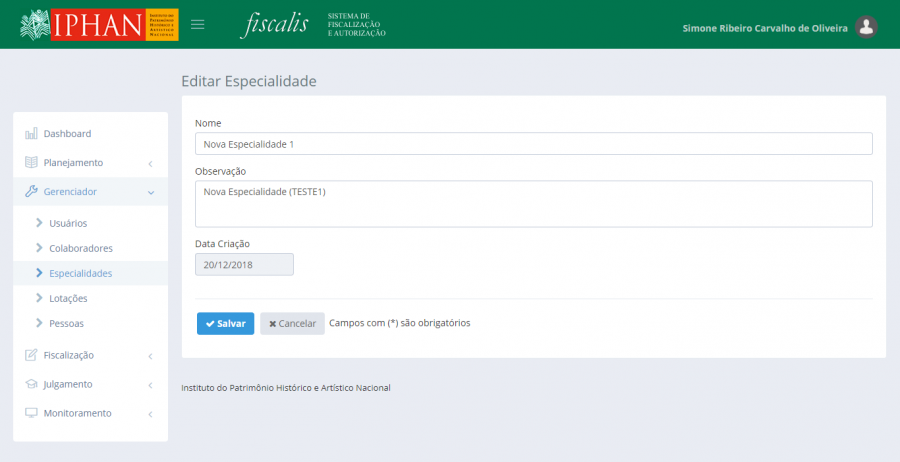Collapse the Gerenciador menu arrow
The image size is (900, 462).
[x=150, y=192]
